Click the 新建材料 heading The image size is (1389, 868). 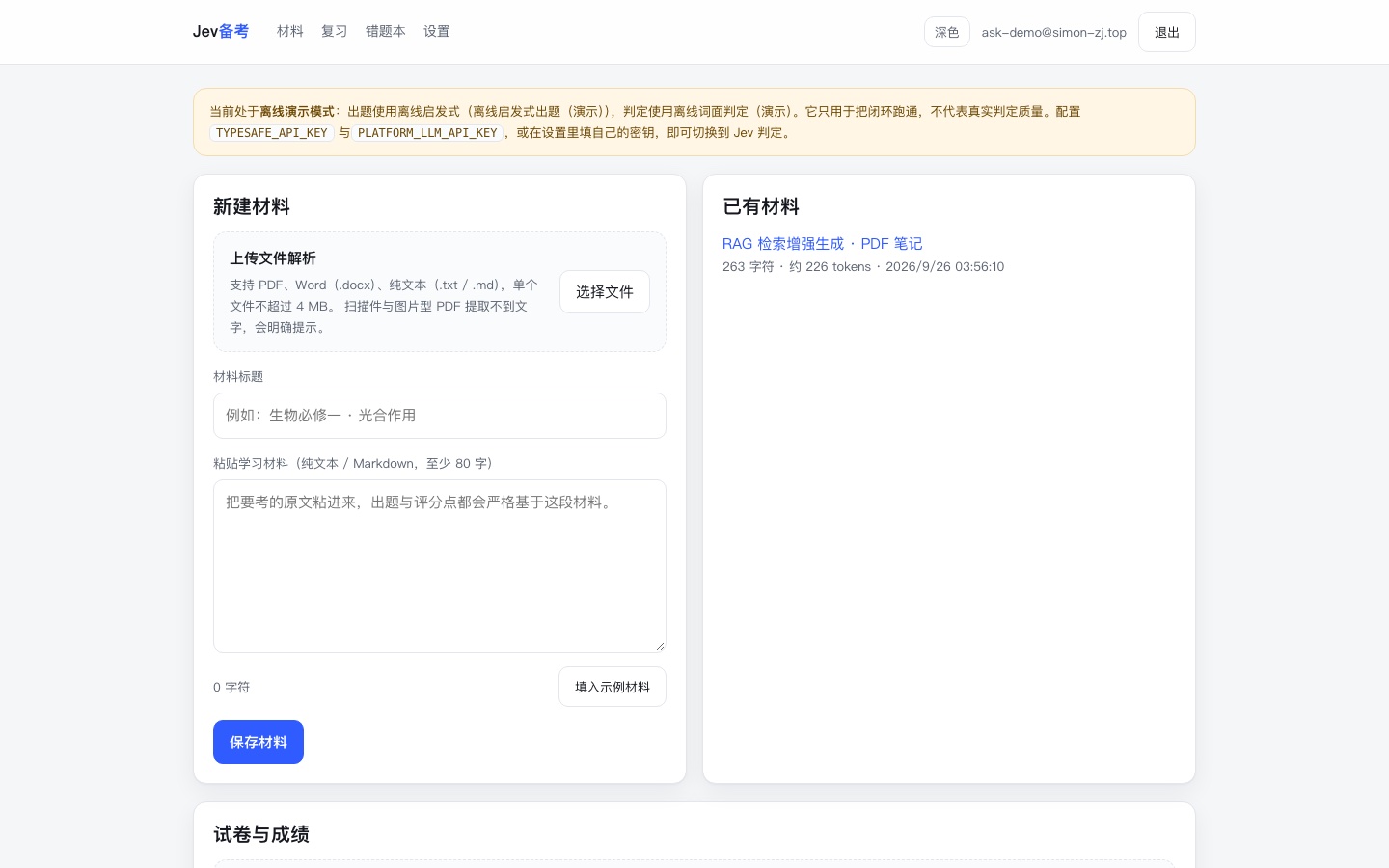(x=252, y=206)
